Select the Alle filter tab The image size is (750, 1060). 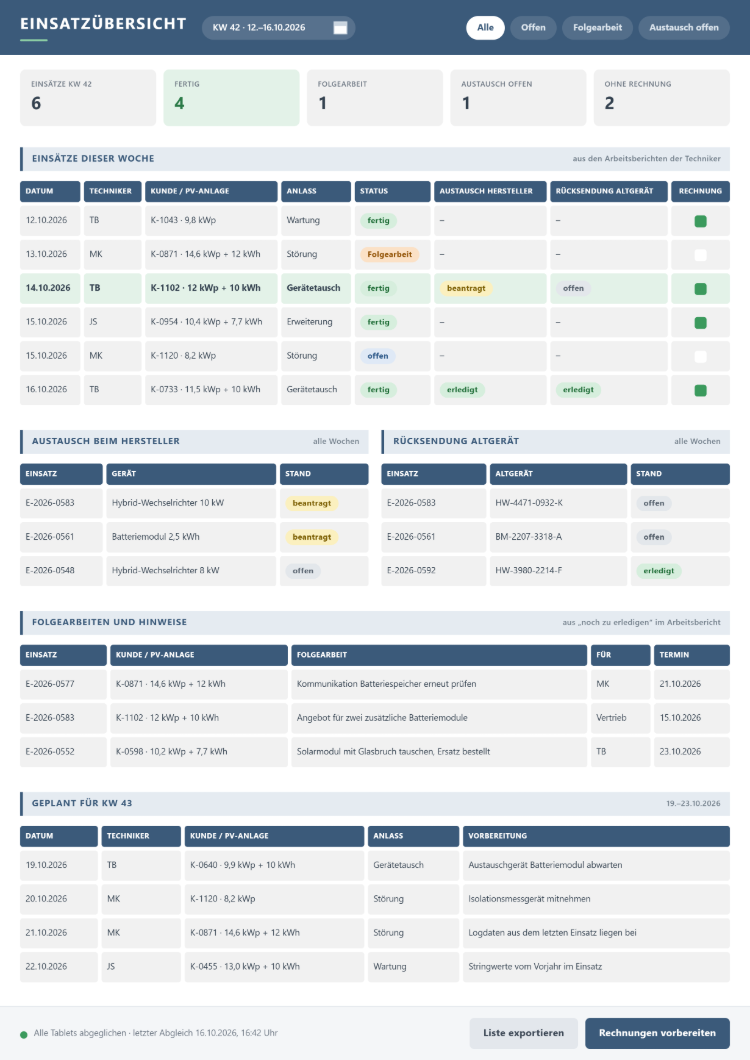click(485, 28)
